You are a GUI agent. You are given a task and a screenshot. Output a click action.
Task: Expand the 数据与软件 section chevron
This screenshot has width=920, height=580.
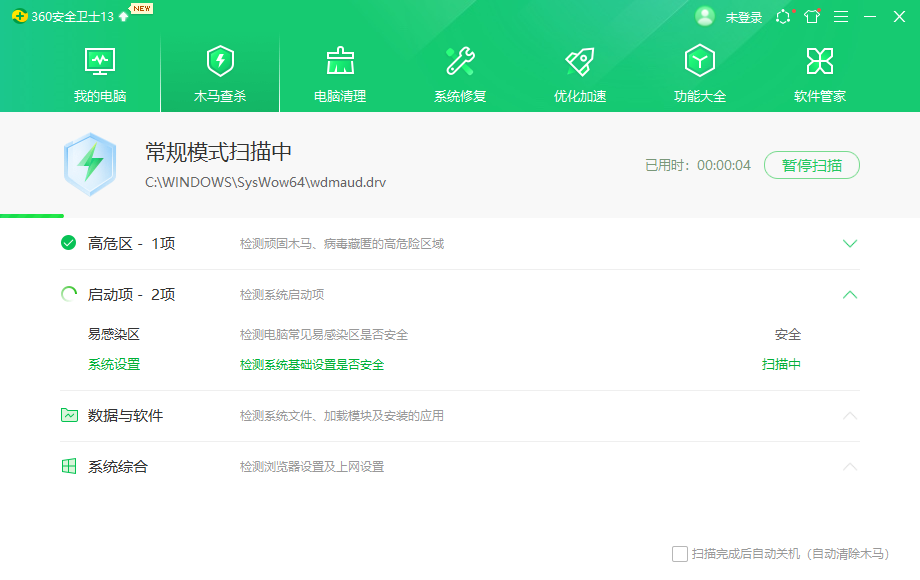point(850,416)
